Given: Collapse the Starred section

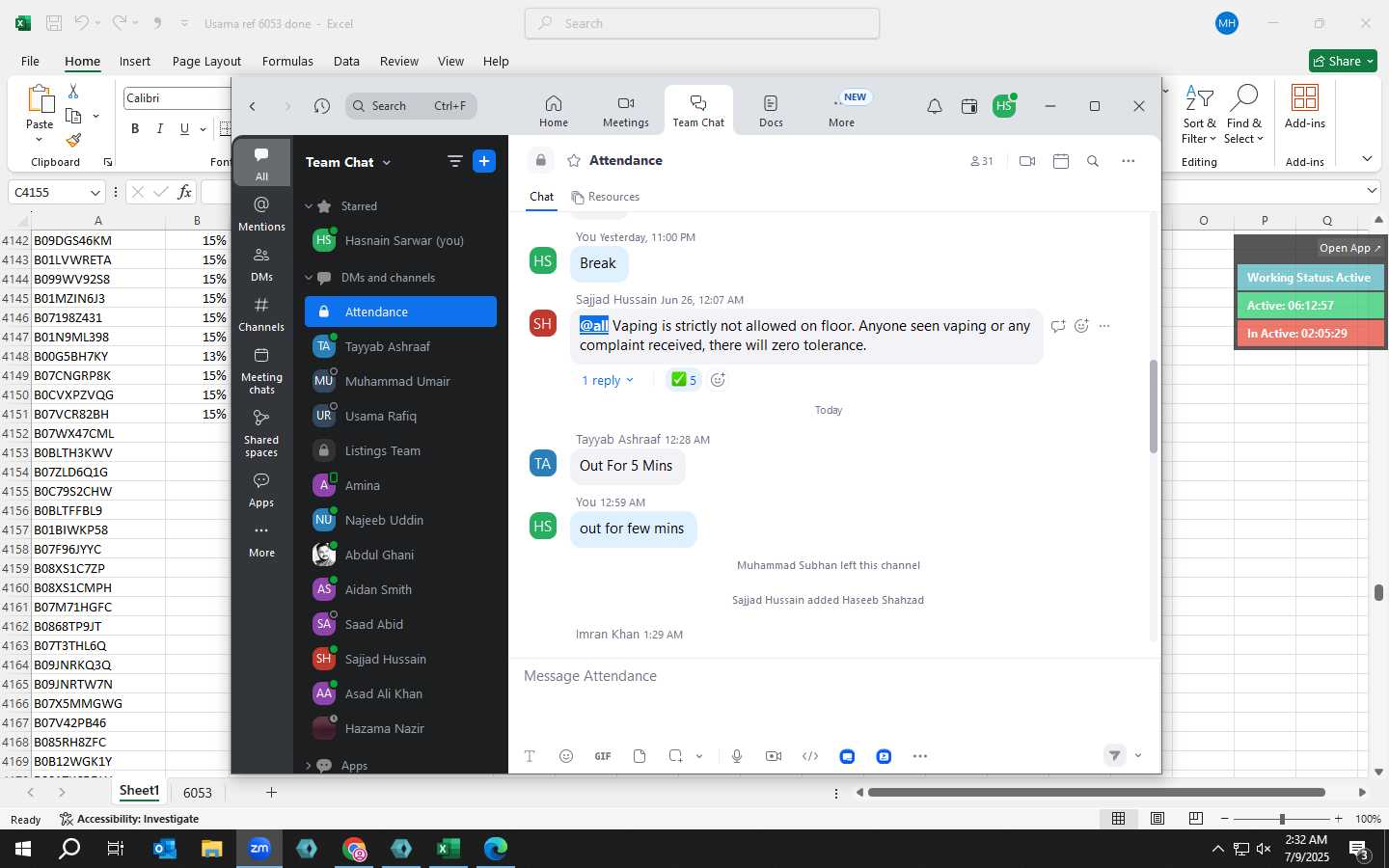Looking at the screenshot, I should (x=309, y=206).
